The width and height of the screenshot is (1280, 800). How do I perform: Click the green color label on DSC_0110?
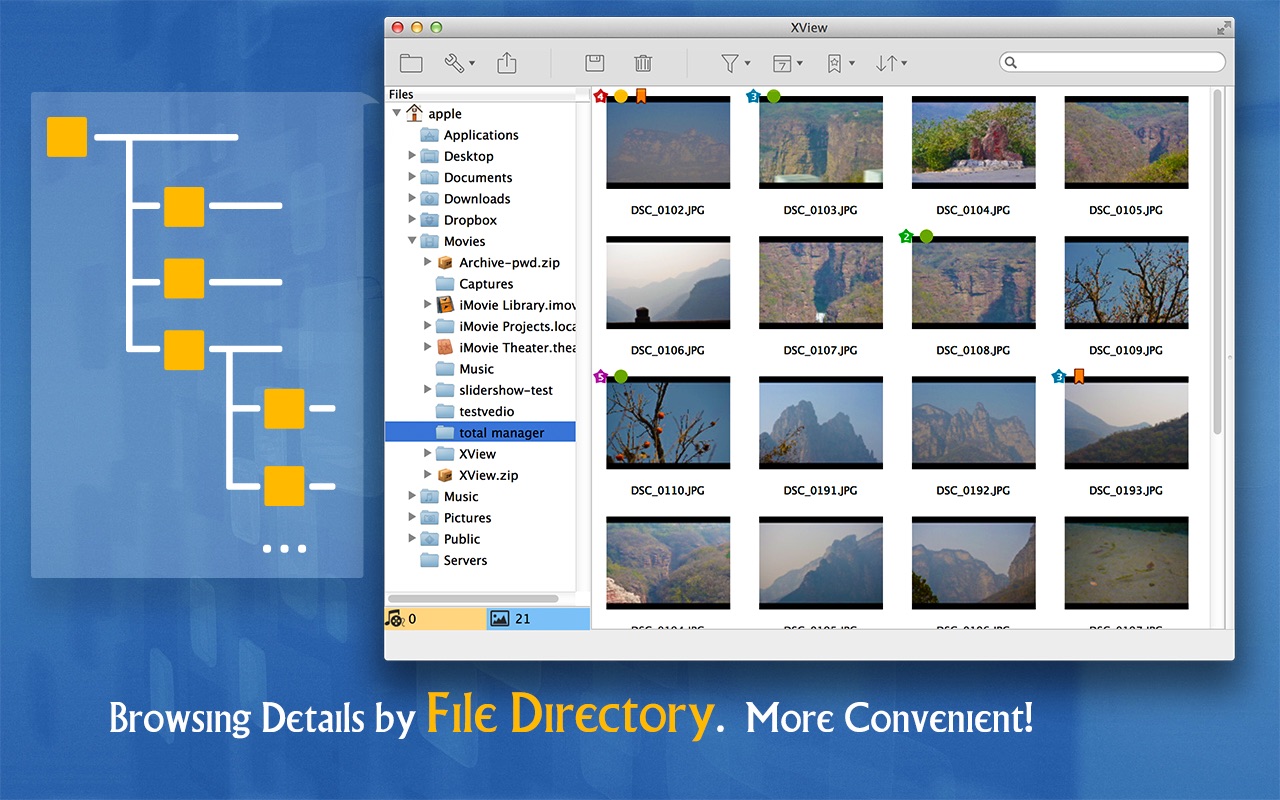tap(621, 376)
